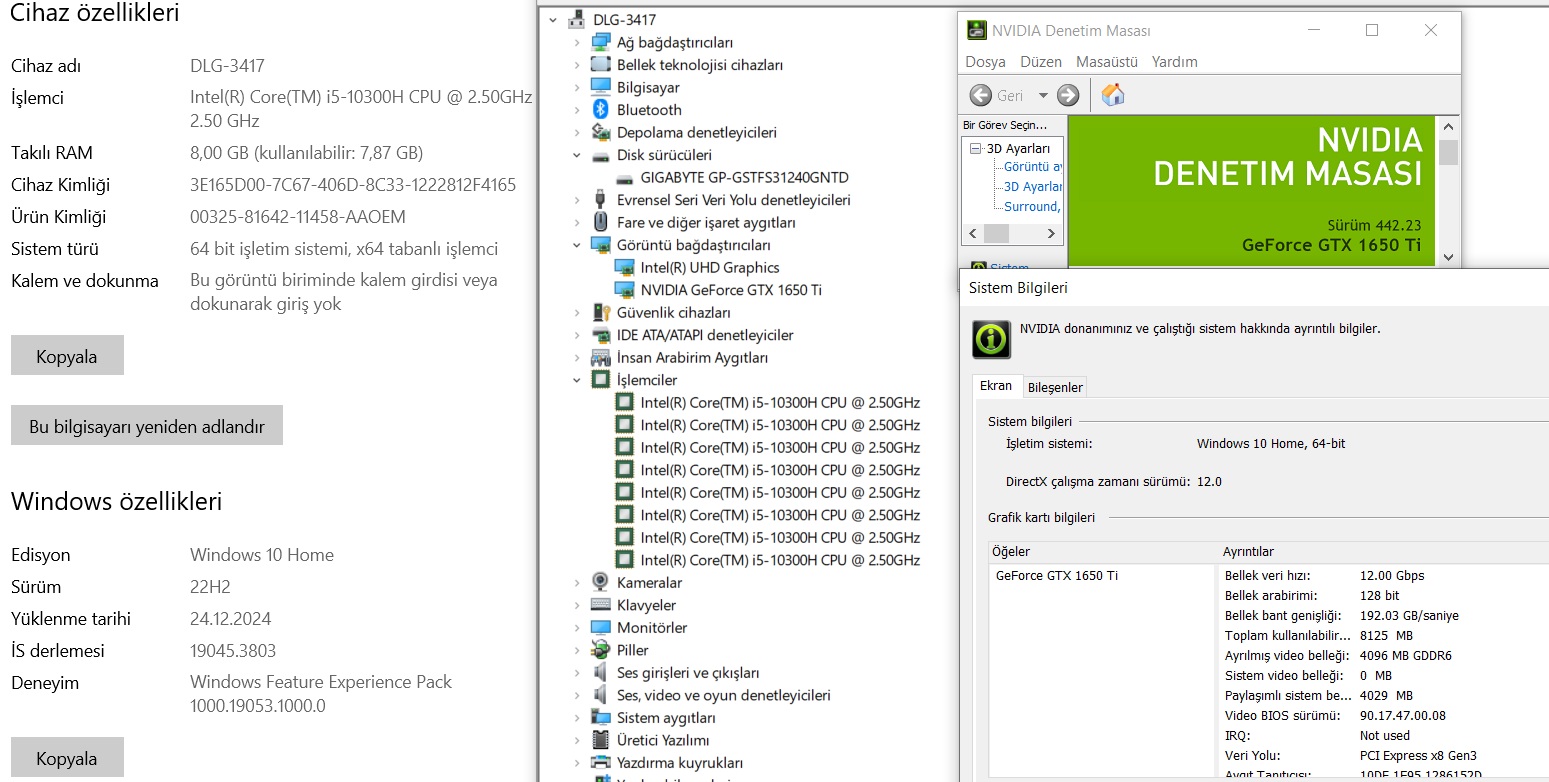Click Bu bilgisayarı yeniden adlandır button

click(x=147, y=426)
